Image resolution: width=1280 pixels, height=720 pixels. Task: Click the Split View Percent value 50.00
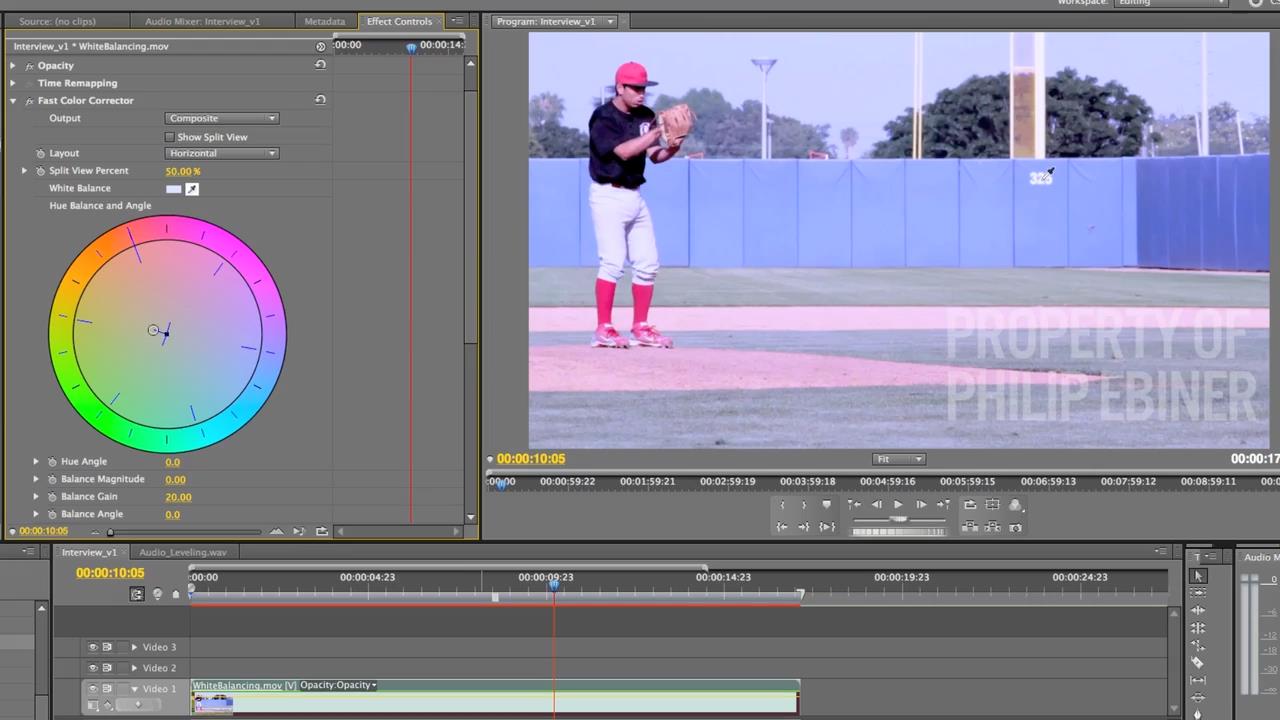[x=182, y=171]
